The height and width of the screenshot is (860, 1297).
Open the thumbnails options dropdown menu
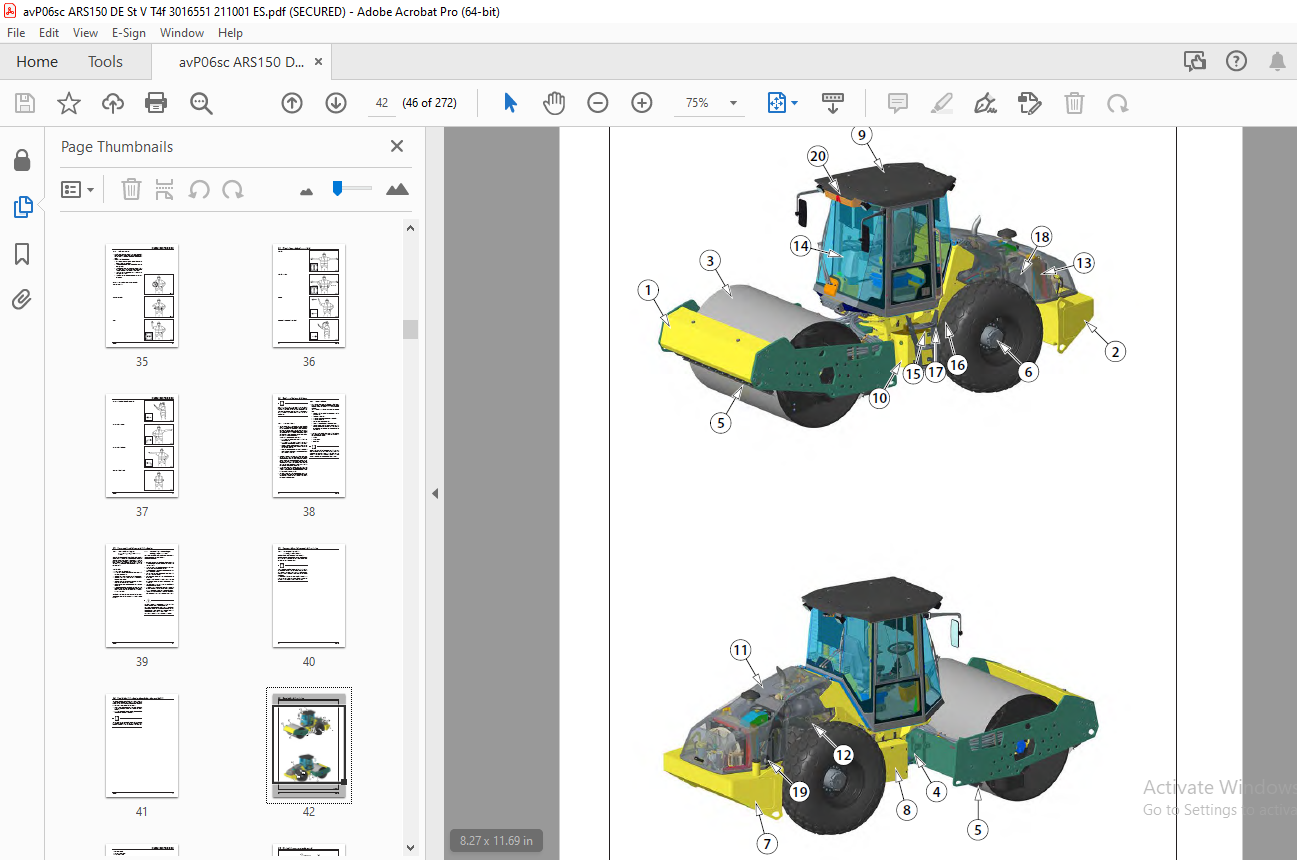(x=78, y=189)
